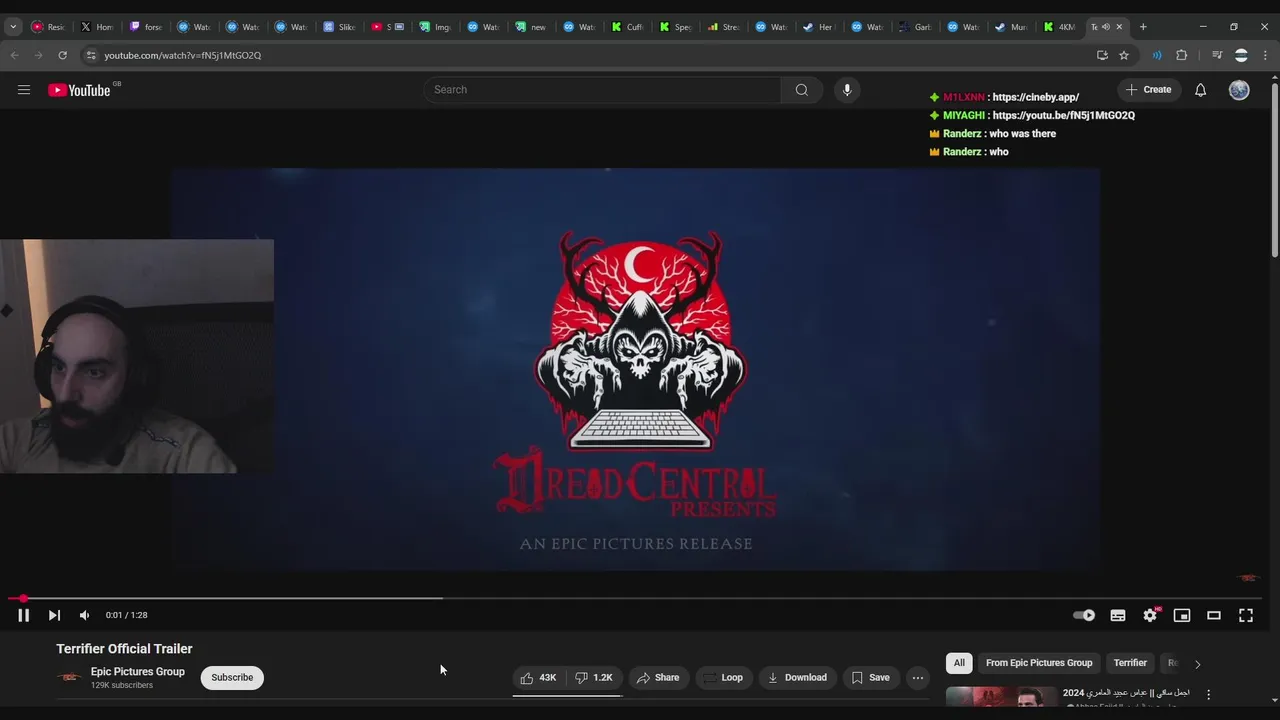Mute the video volume

(85, 615)
